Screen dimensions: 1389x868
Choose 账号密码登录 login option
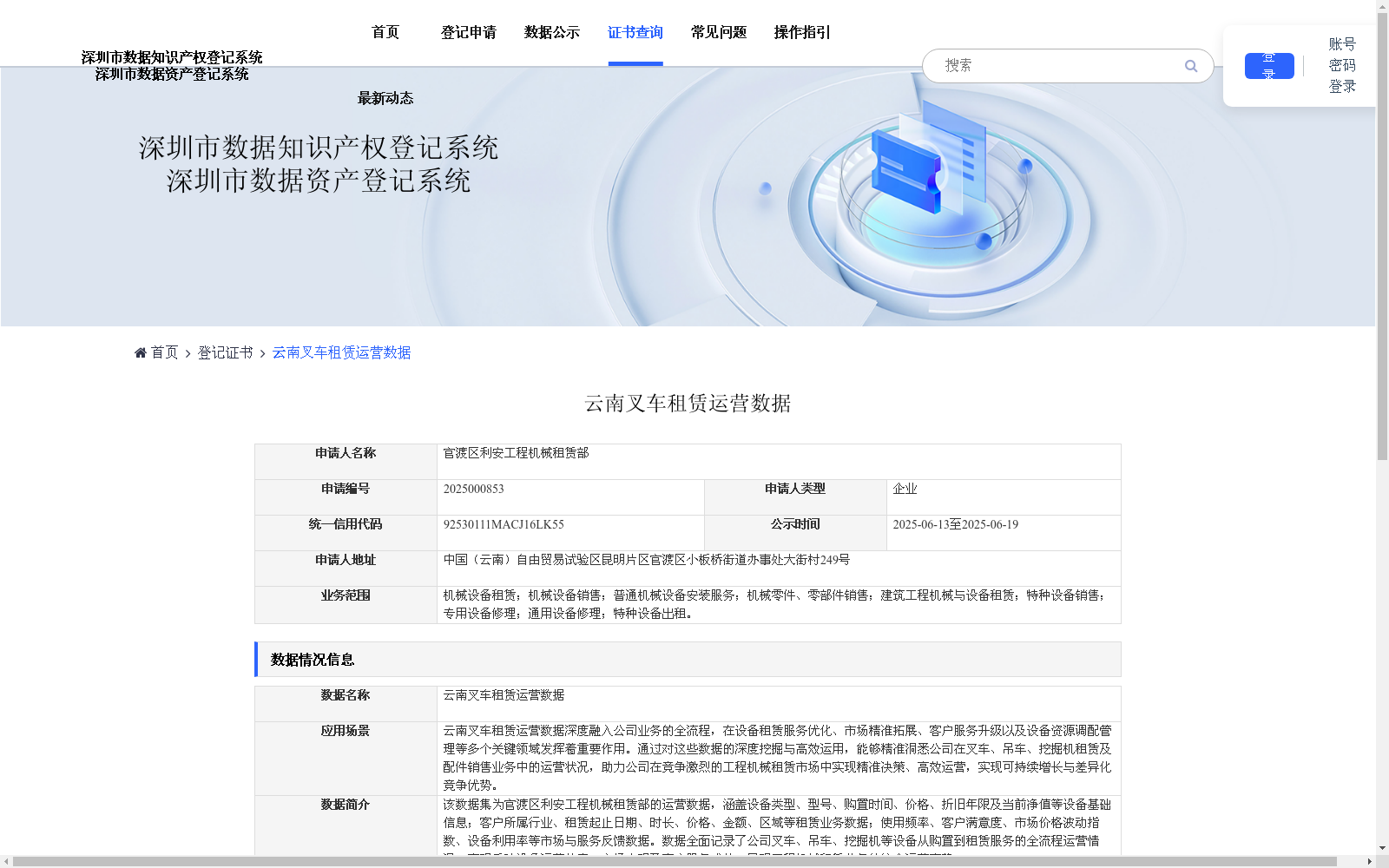[x=1342, y=65]
